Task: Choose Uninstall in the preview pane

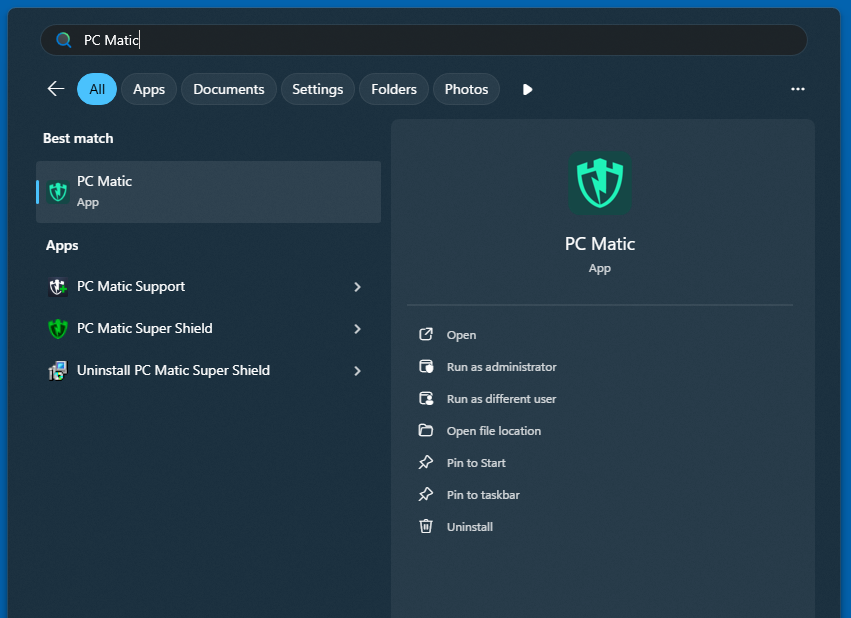Action: (469, 527)
